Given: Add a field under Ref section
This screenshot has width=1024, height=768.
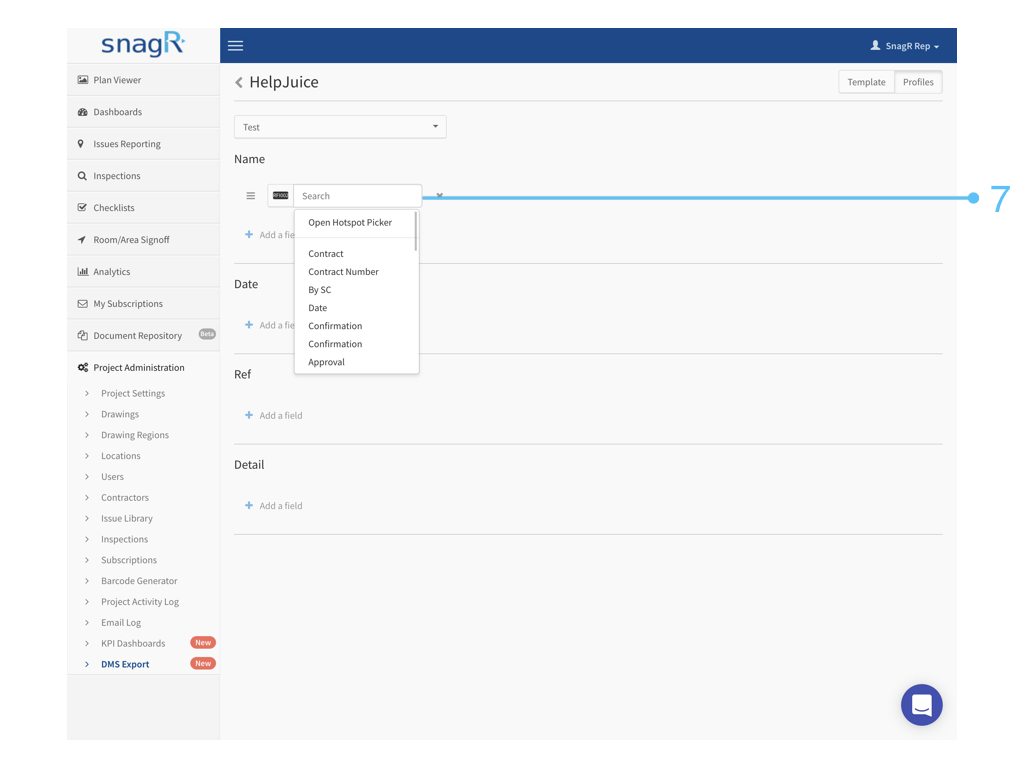Looking at the screenshot, I should 274,415.
